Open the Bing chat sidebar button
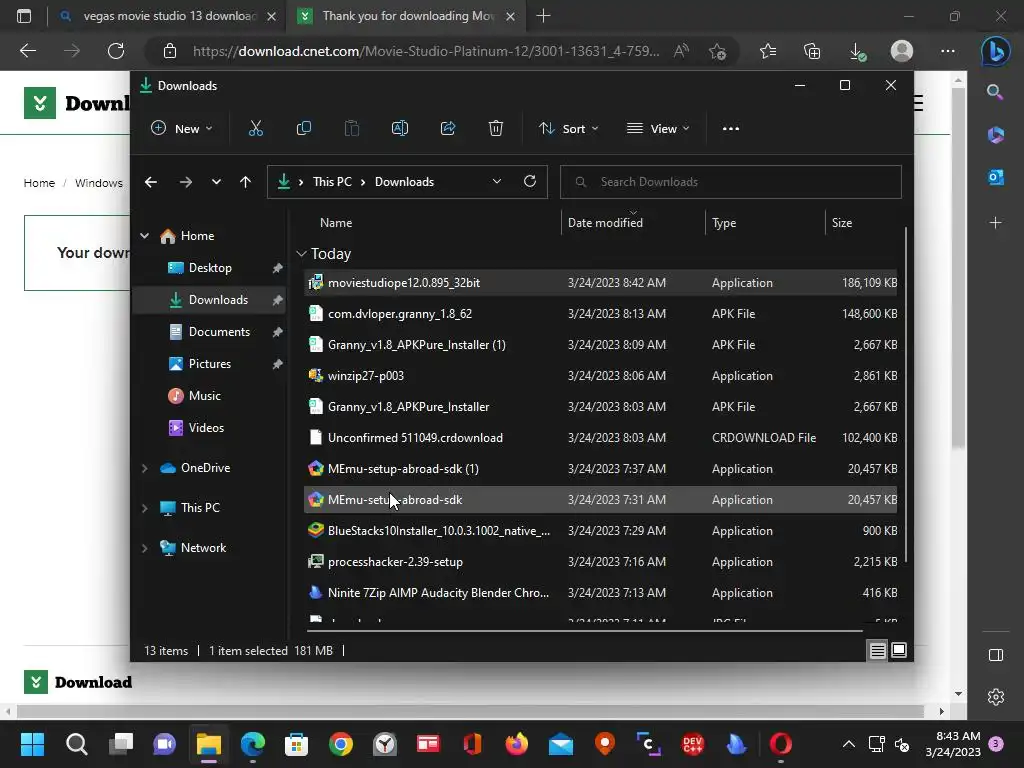Image resolution: width=1024 pixels, height=768 pixels. (x=995, y=52)
